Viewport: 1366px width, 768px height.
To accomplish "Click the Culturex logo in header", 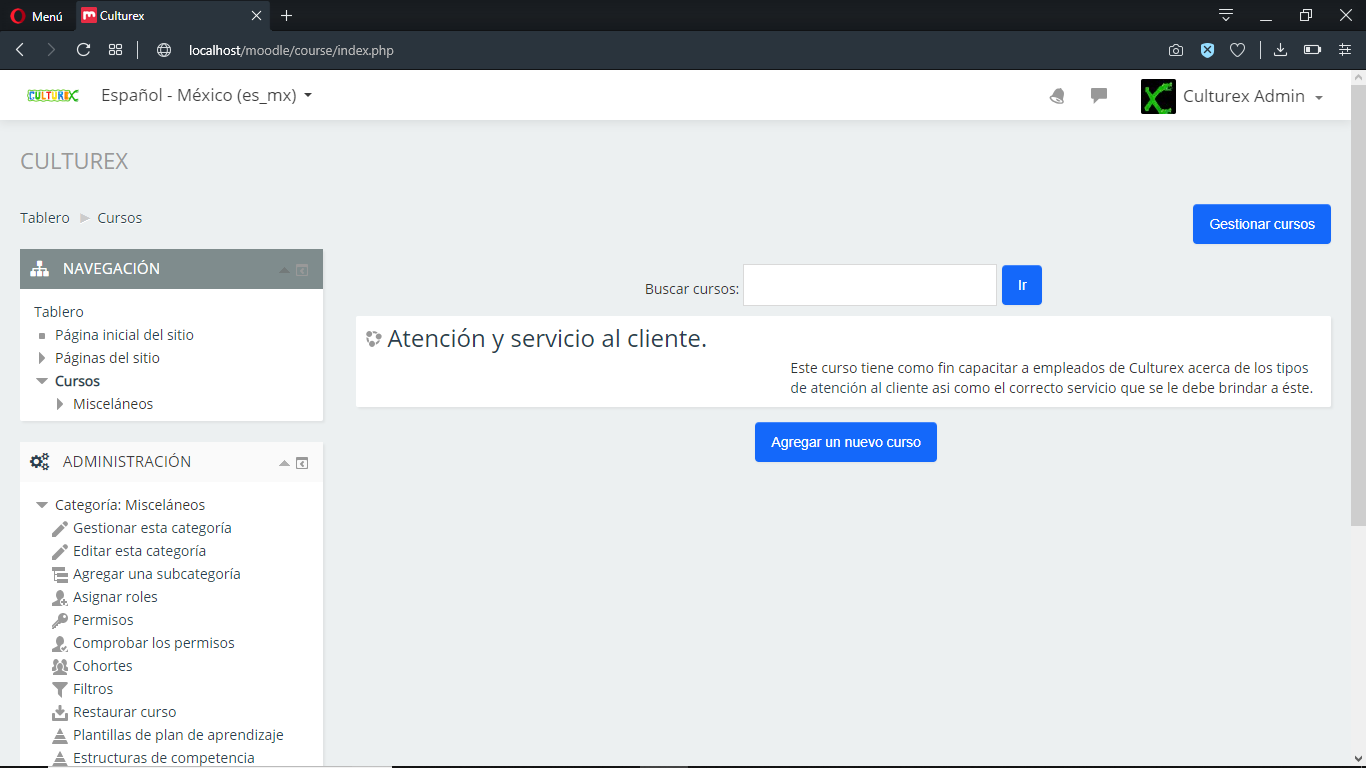I will 53,96.
